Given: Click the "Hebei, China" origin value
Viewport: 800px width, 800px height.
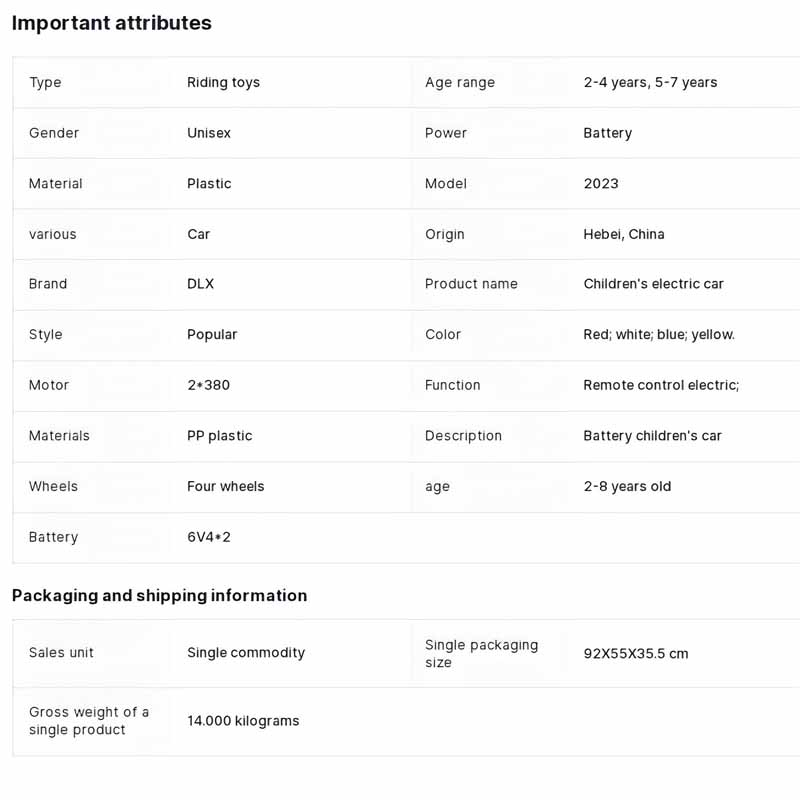Looking at the screenshot, I should pyautogui.click(x=624, y=234).
